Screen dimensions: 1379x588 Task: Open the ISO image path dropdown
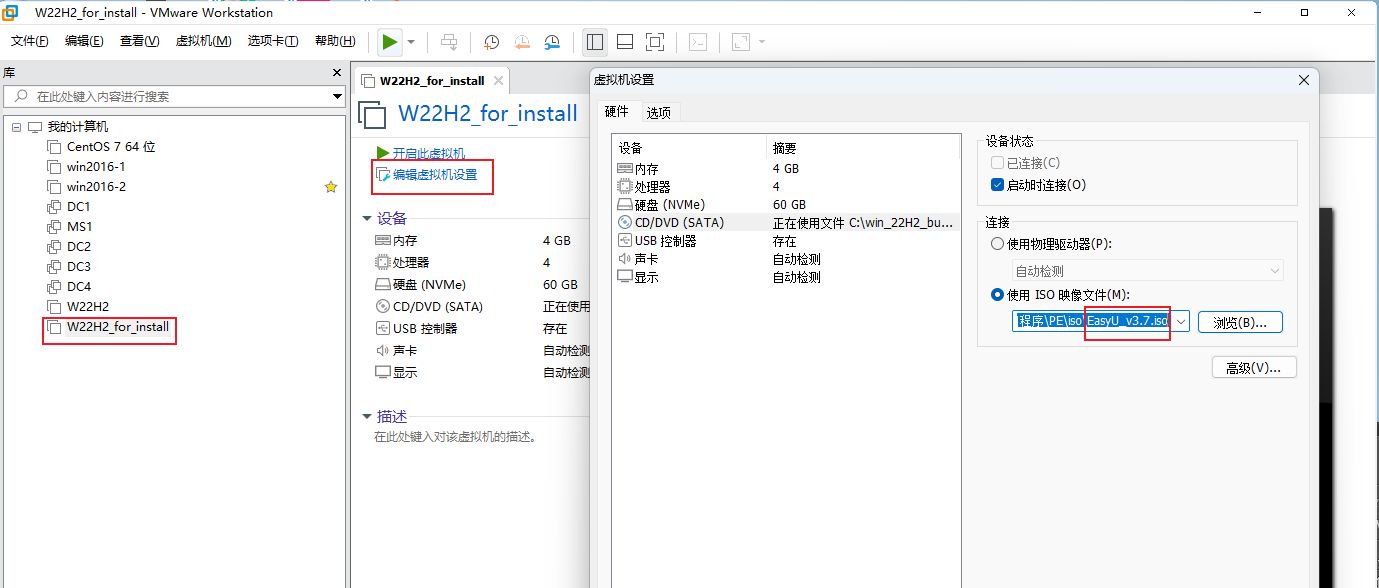[1180, 322]
